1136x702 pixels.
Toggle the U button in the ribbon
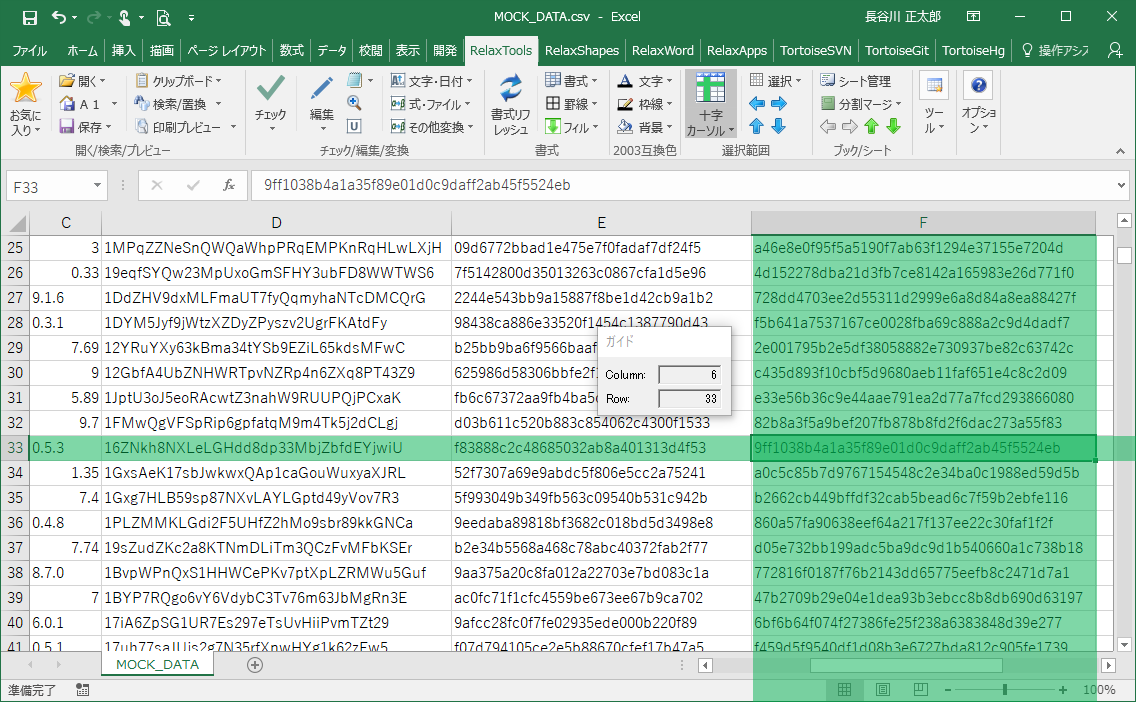pos(354,127)
